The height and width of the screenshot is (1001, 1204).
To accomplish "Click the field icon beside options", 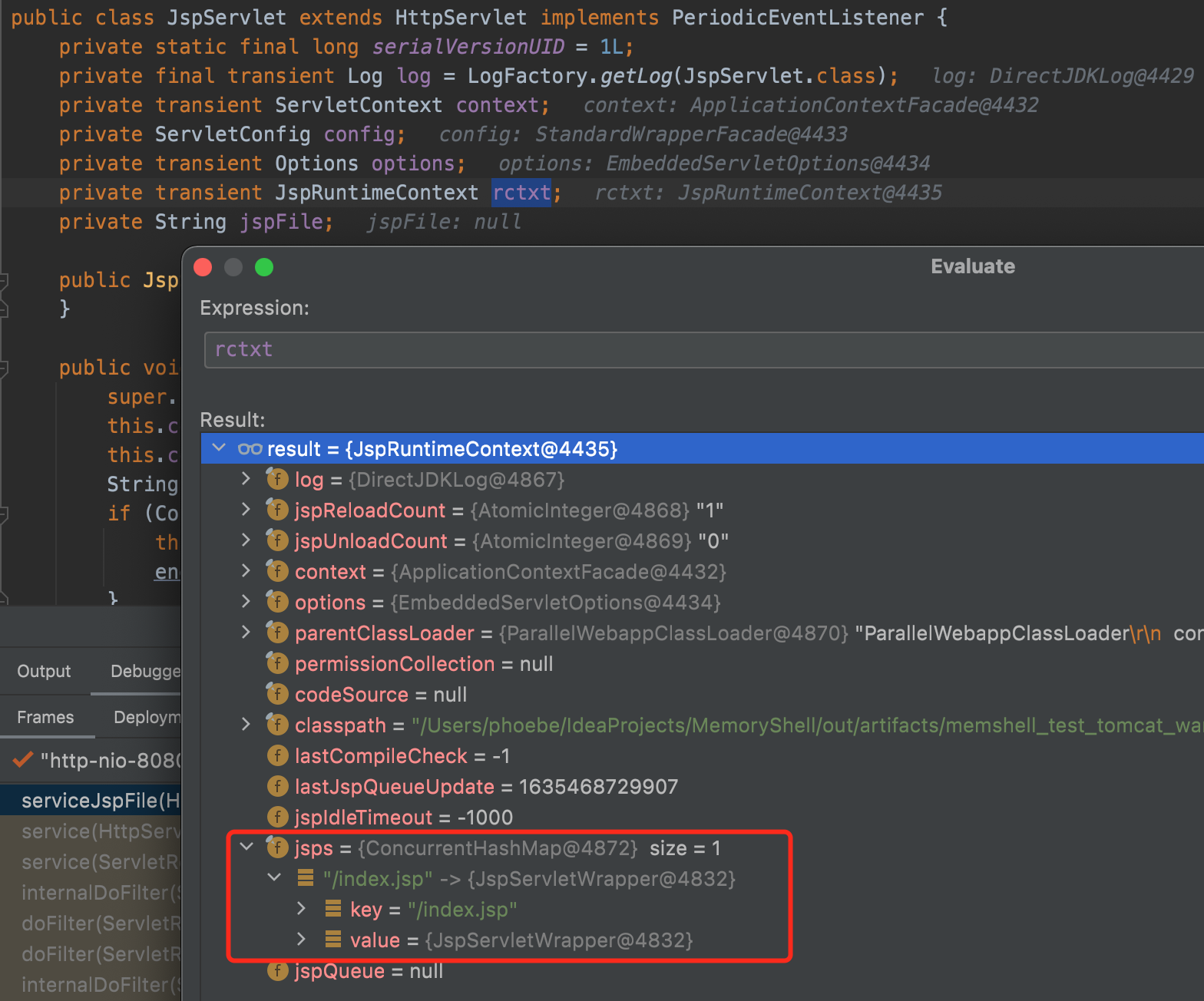I will tap(277, 602).
